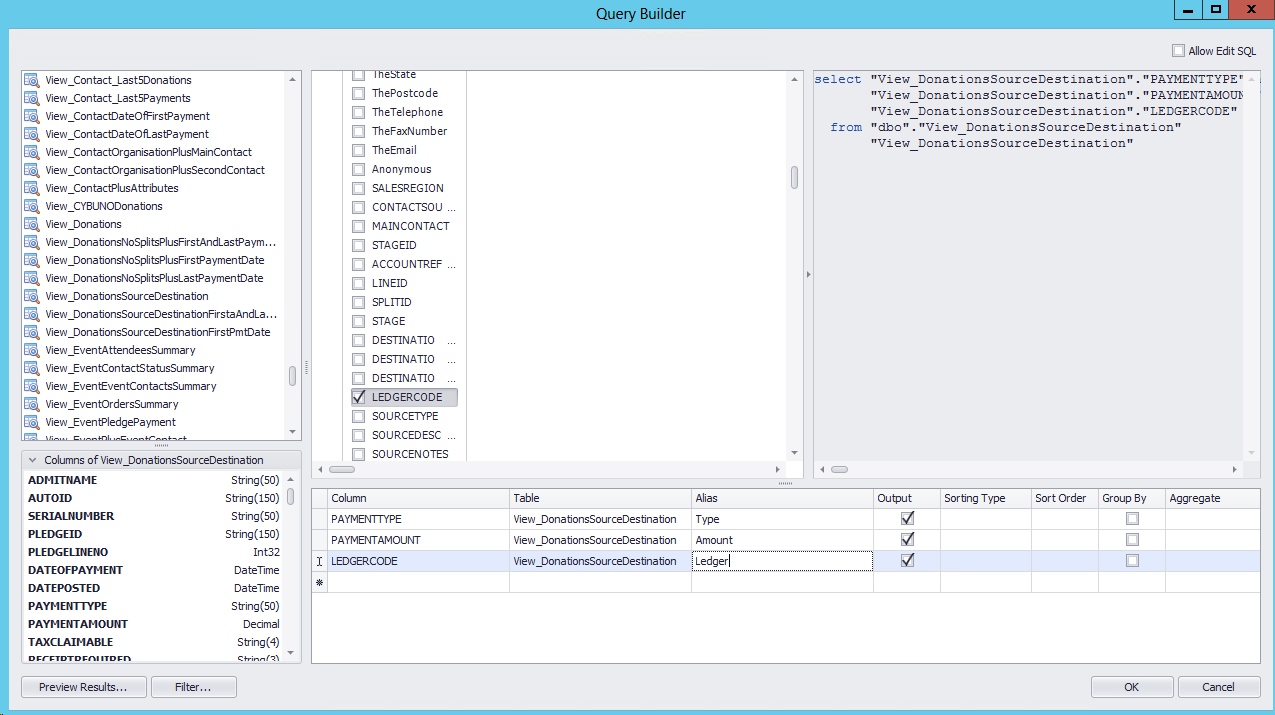The height and width of the screenshot is (715, 1275).
Task: Click the View_ContactDateOfFirstPayment view icon
Action: coord(31,116)
